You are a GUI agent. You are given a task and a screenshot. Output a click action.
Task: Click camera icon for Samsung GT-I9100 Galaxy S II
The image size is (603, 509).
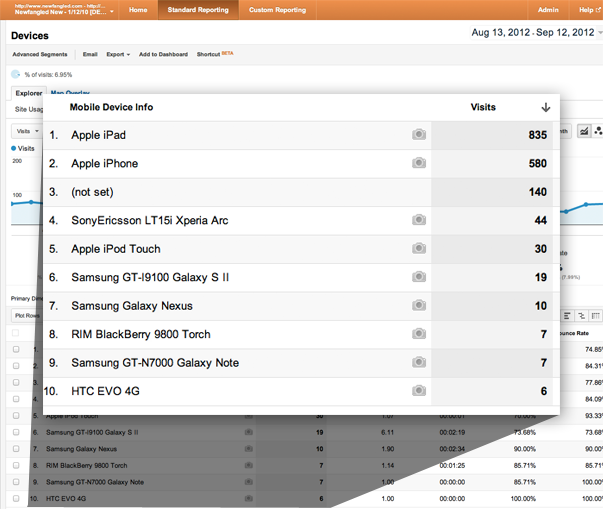[x=419, y=277]
